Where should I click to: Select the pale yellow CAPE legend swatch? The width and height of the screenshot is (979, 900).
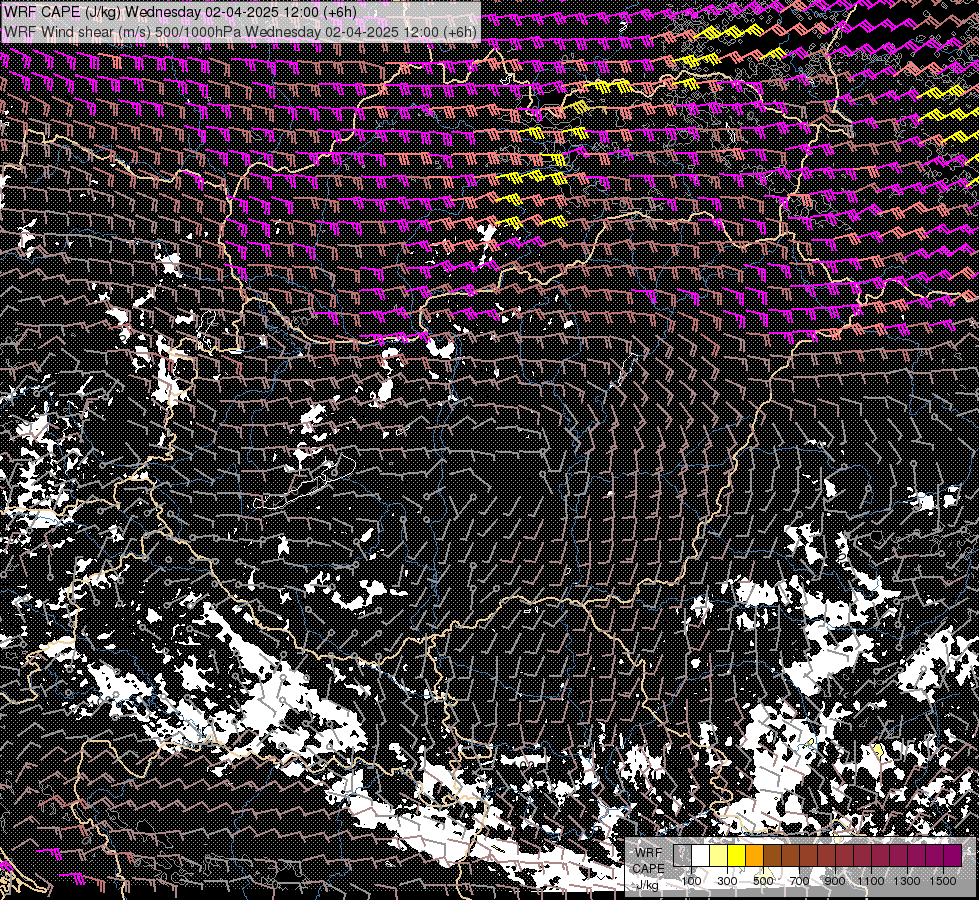click(719, 855)
